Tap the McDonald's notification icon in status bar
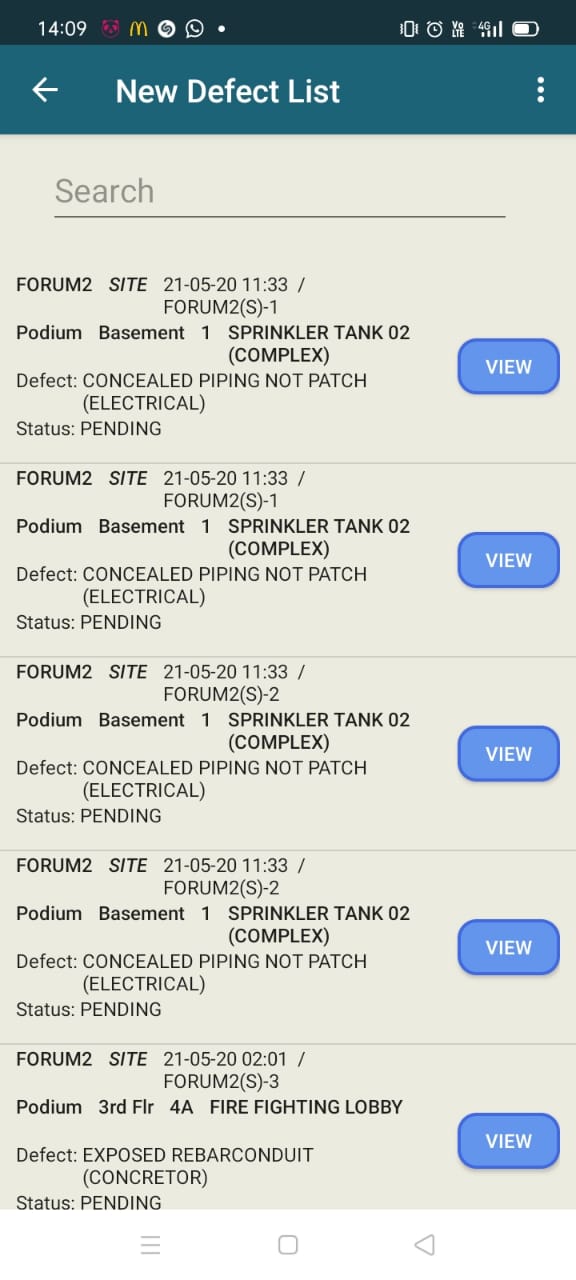Image resolution: width=576 pixels, height=1280 pixels. [139, 28]
